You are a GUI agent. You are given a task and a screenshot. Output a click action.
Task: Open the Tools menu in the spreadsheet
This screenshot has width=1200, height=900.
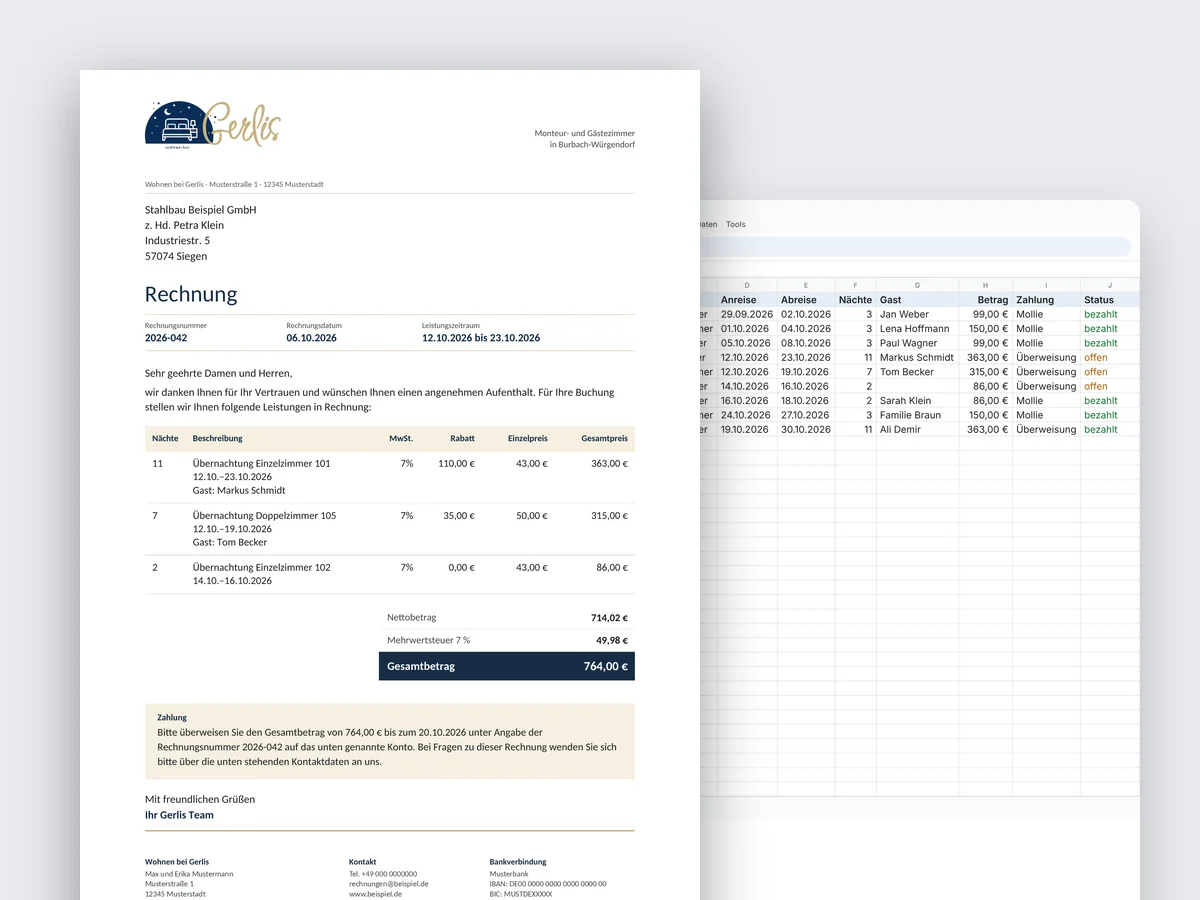736,224
